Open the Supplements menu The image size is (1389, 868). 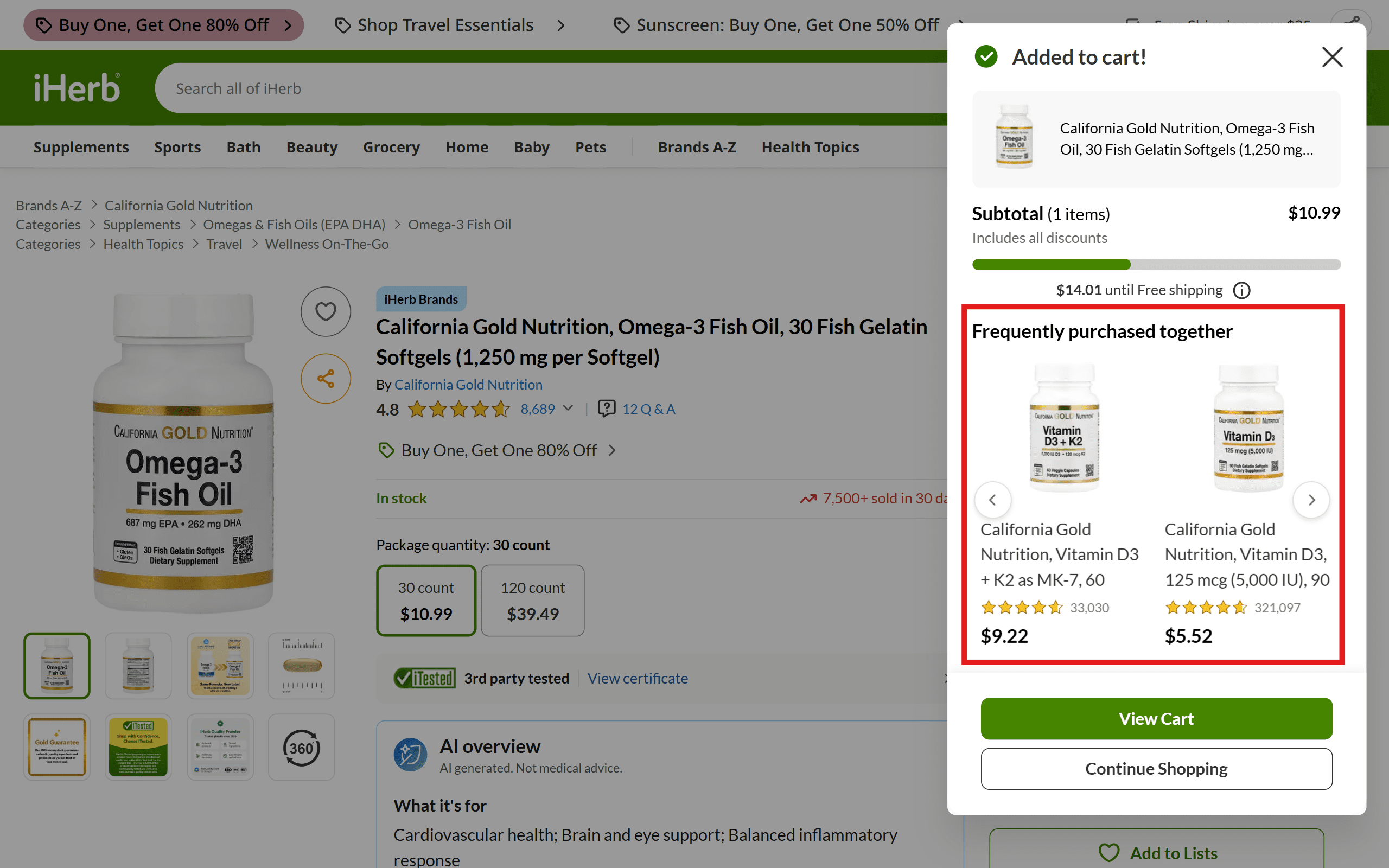(x=81, y=147)
